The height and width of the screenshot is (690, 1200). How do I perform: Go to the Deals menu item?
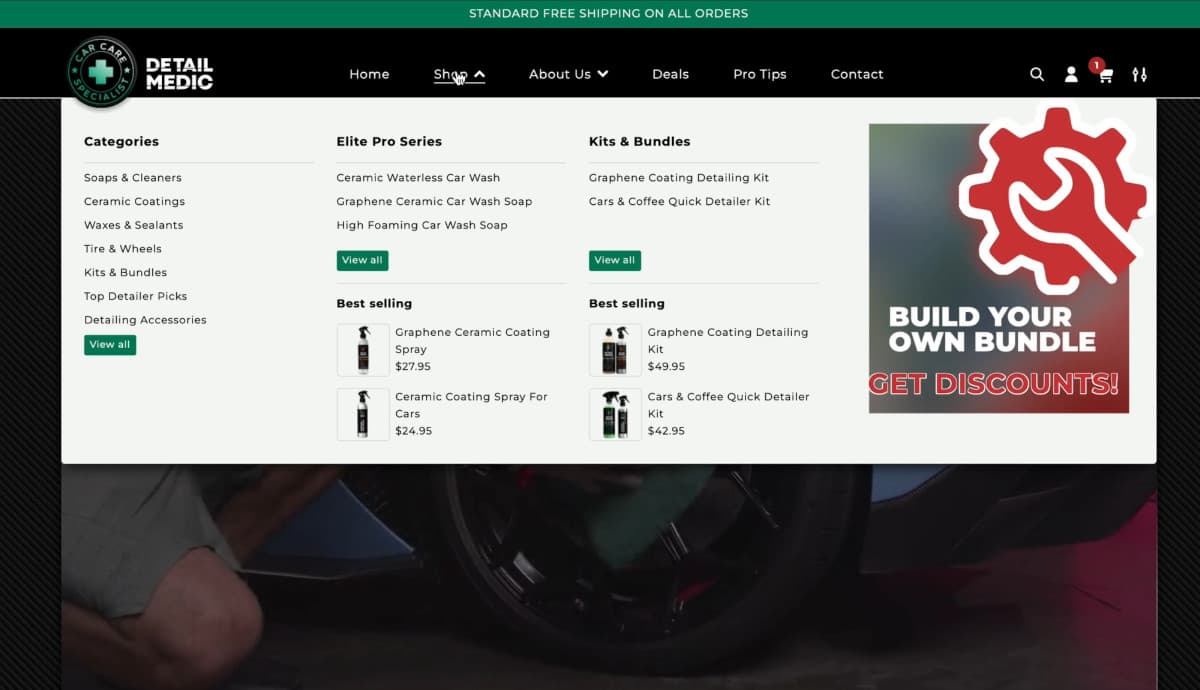pos(670,74)
